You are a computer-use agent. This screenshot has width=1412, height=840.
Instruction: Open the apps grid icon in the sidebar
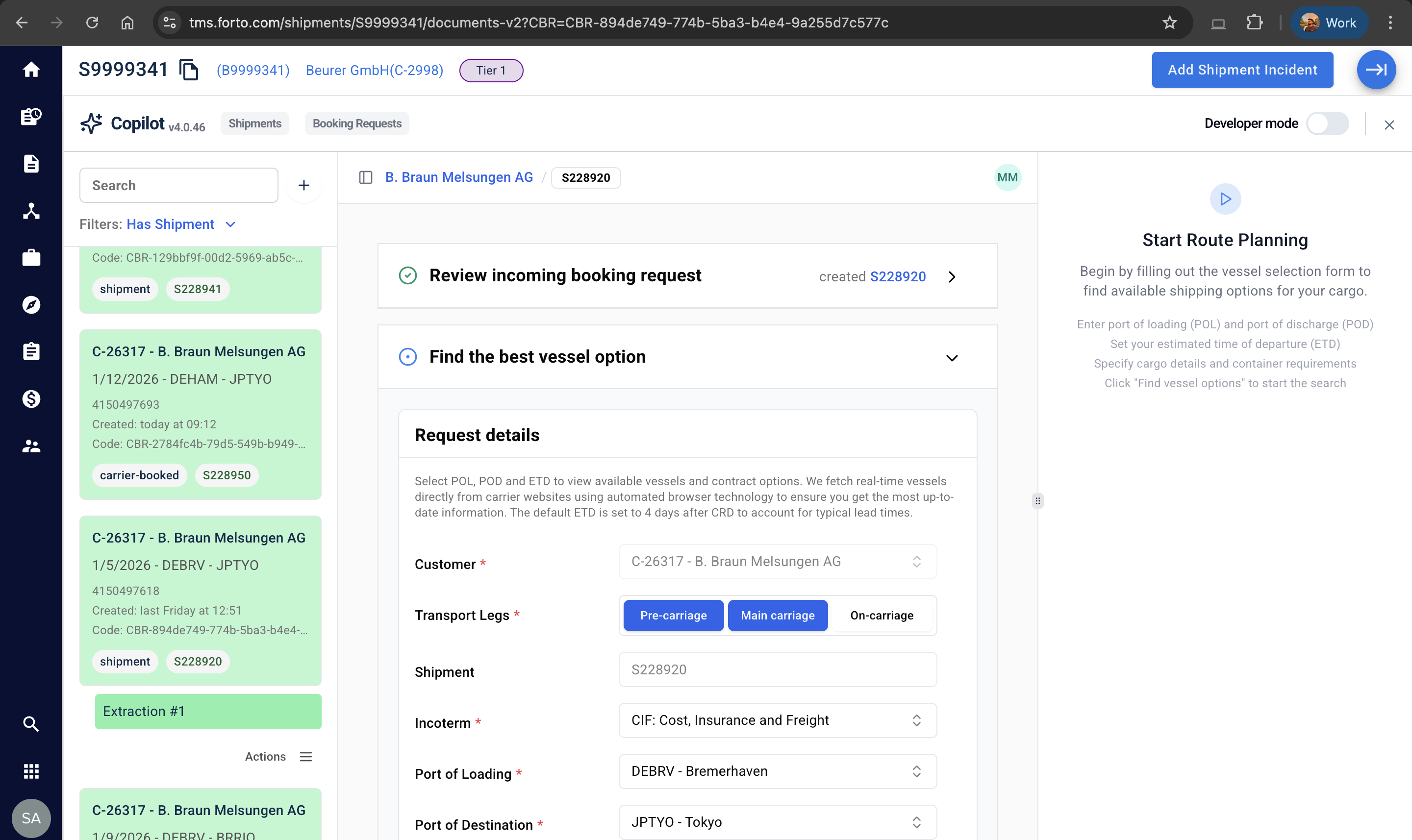[x=31, y=770]
